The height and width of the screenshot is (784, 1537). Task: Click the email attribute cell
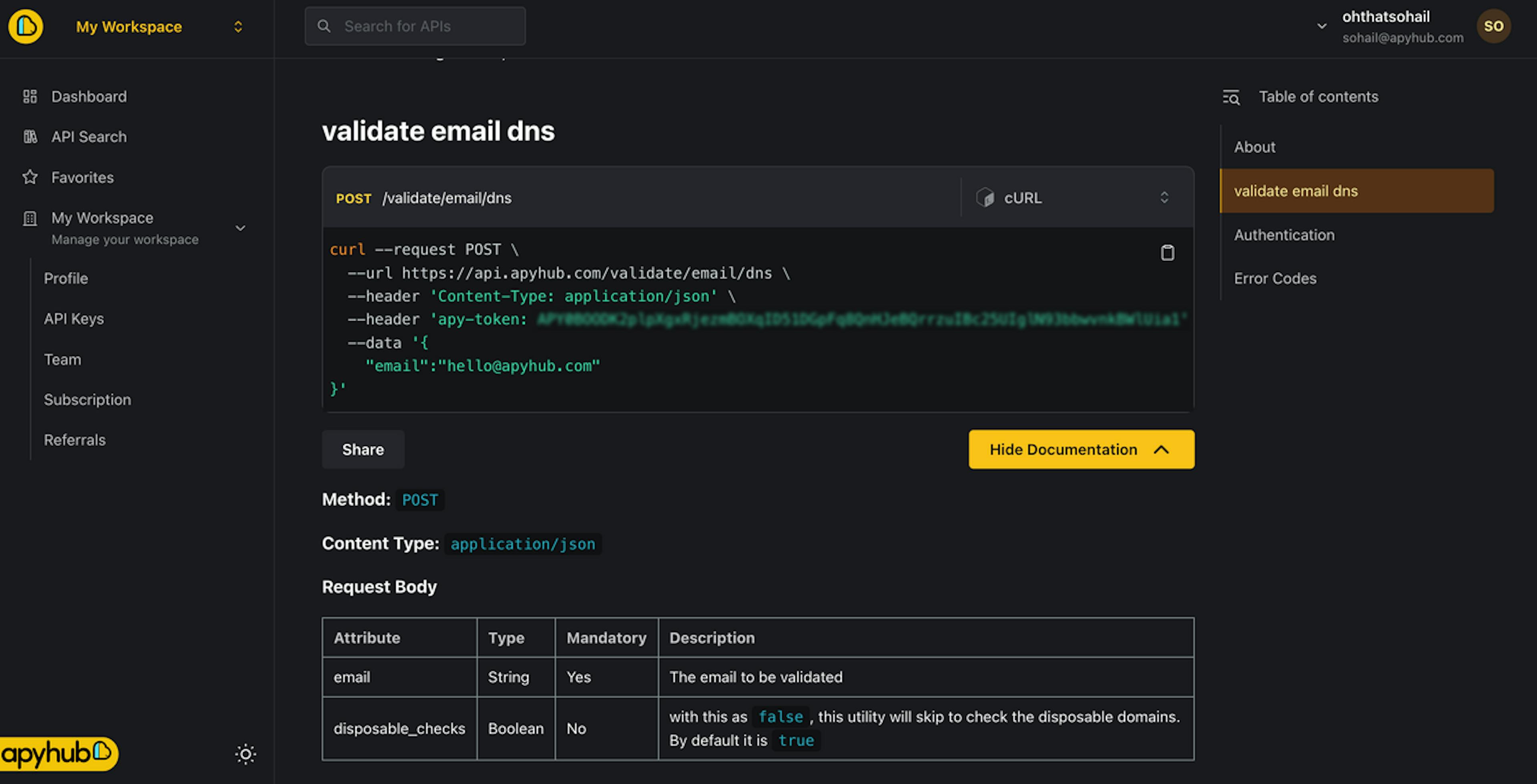pos(400,677)
